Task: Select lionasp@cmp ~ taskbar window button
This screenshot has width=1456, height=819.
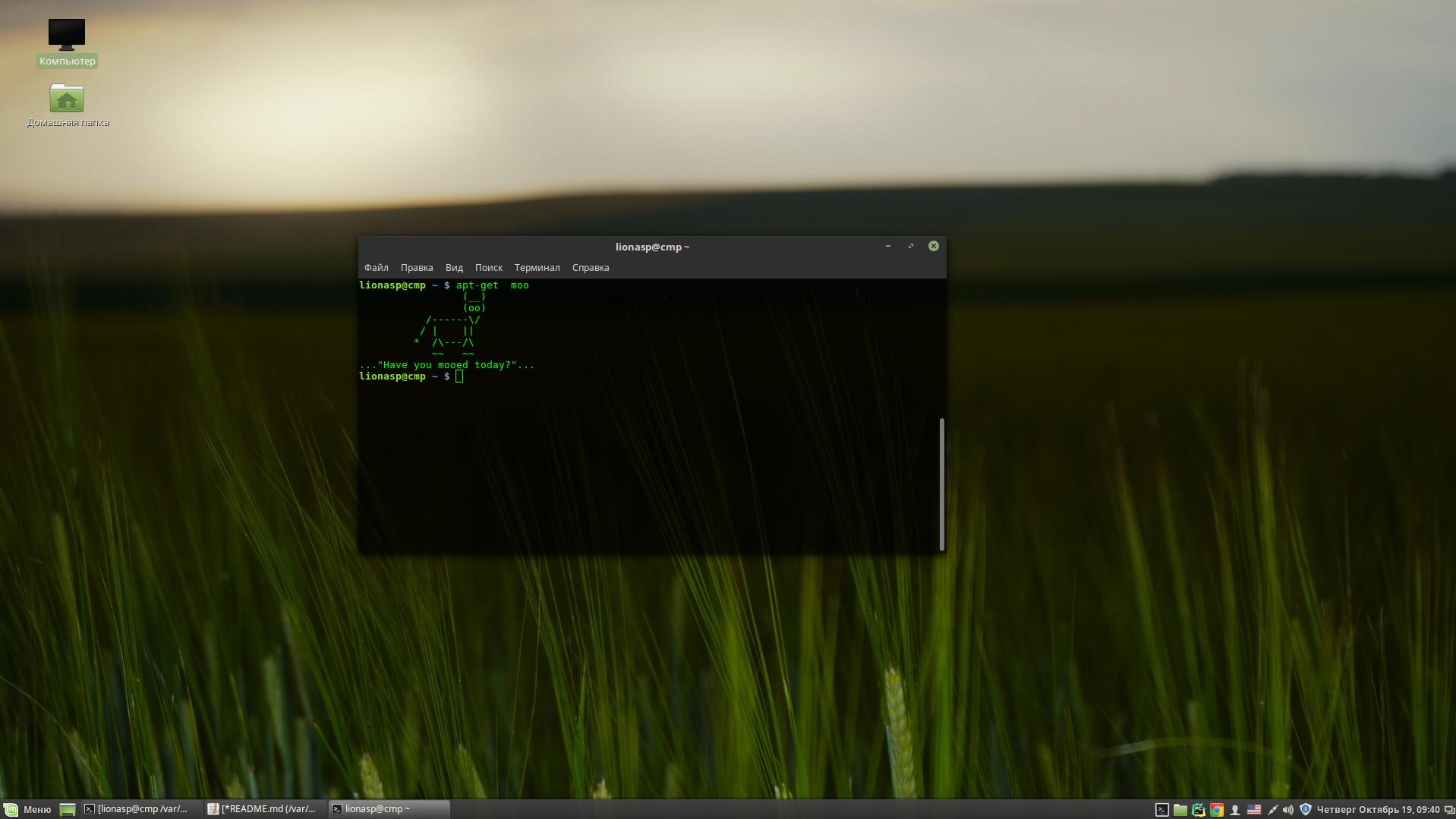Action: click(x=389, y=809)
